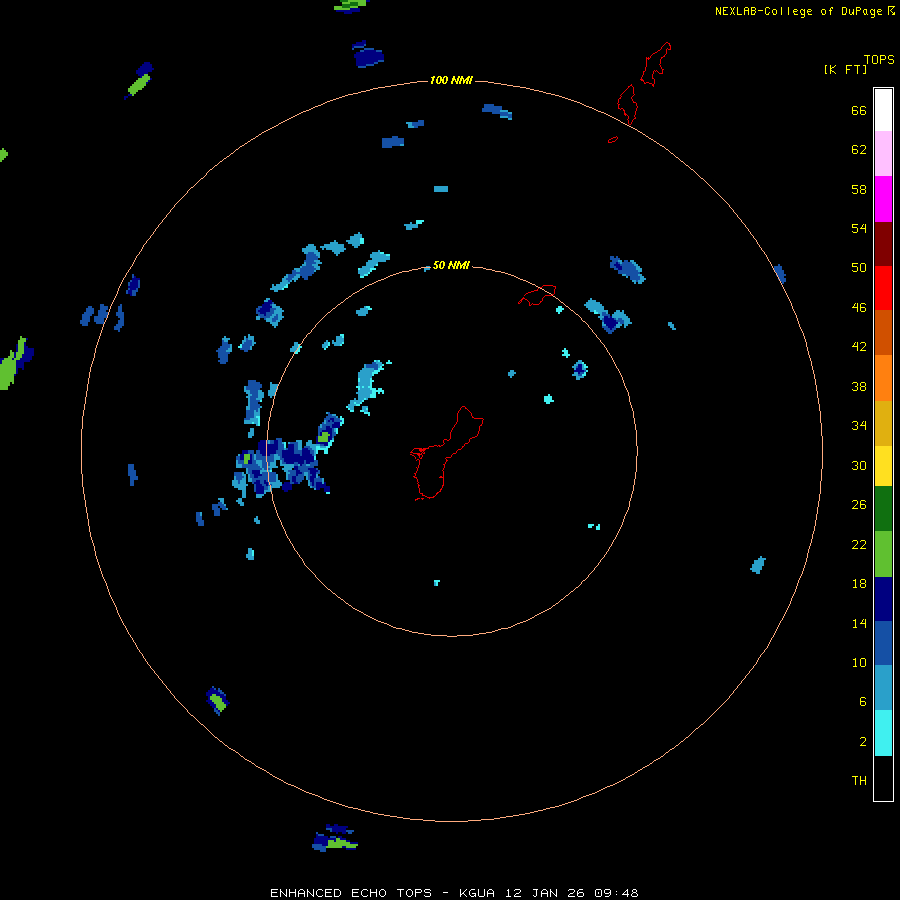Click the 46 value on the legend
The image size is (900, 900).
point(859,308)
